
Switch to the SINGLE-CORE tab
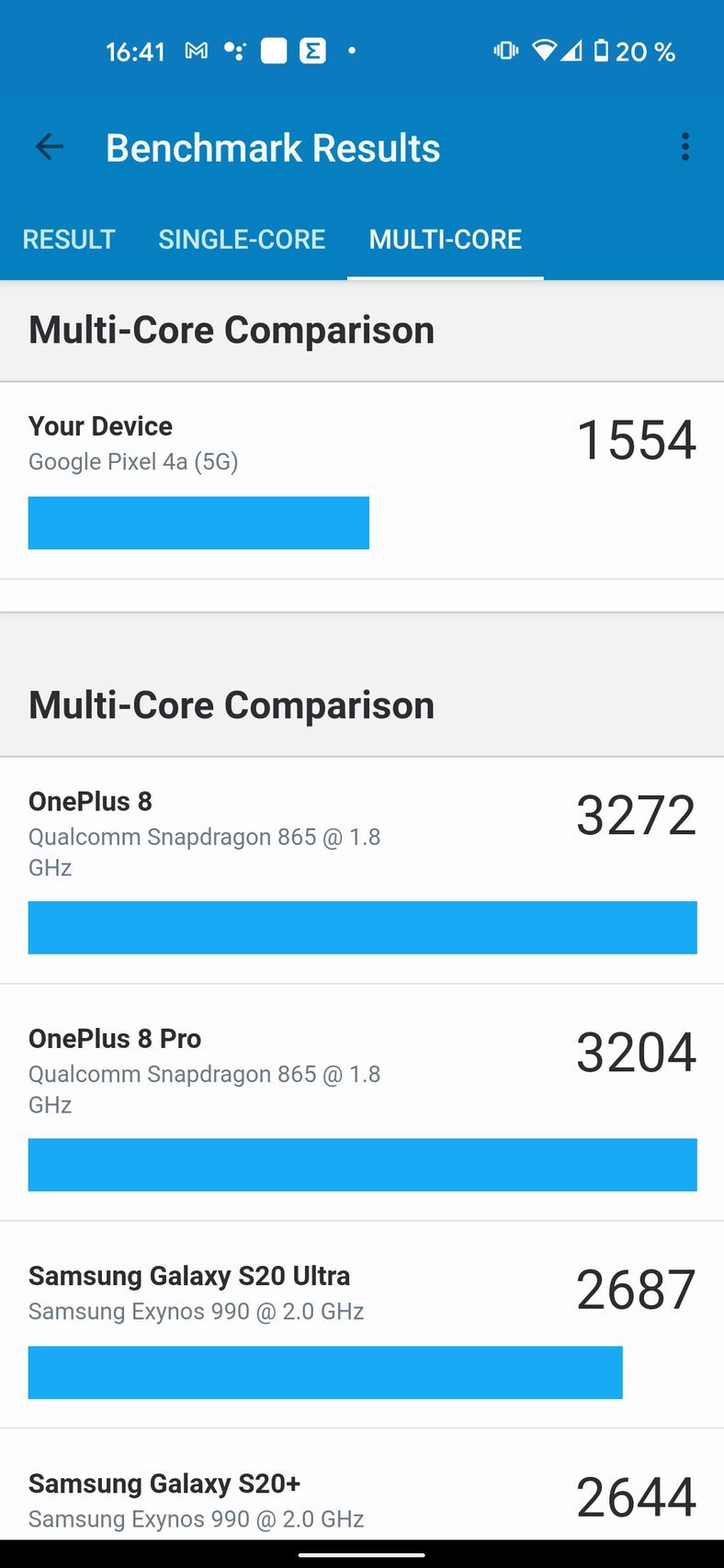(x=242, y=240)
